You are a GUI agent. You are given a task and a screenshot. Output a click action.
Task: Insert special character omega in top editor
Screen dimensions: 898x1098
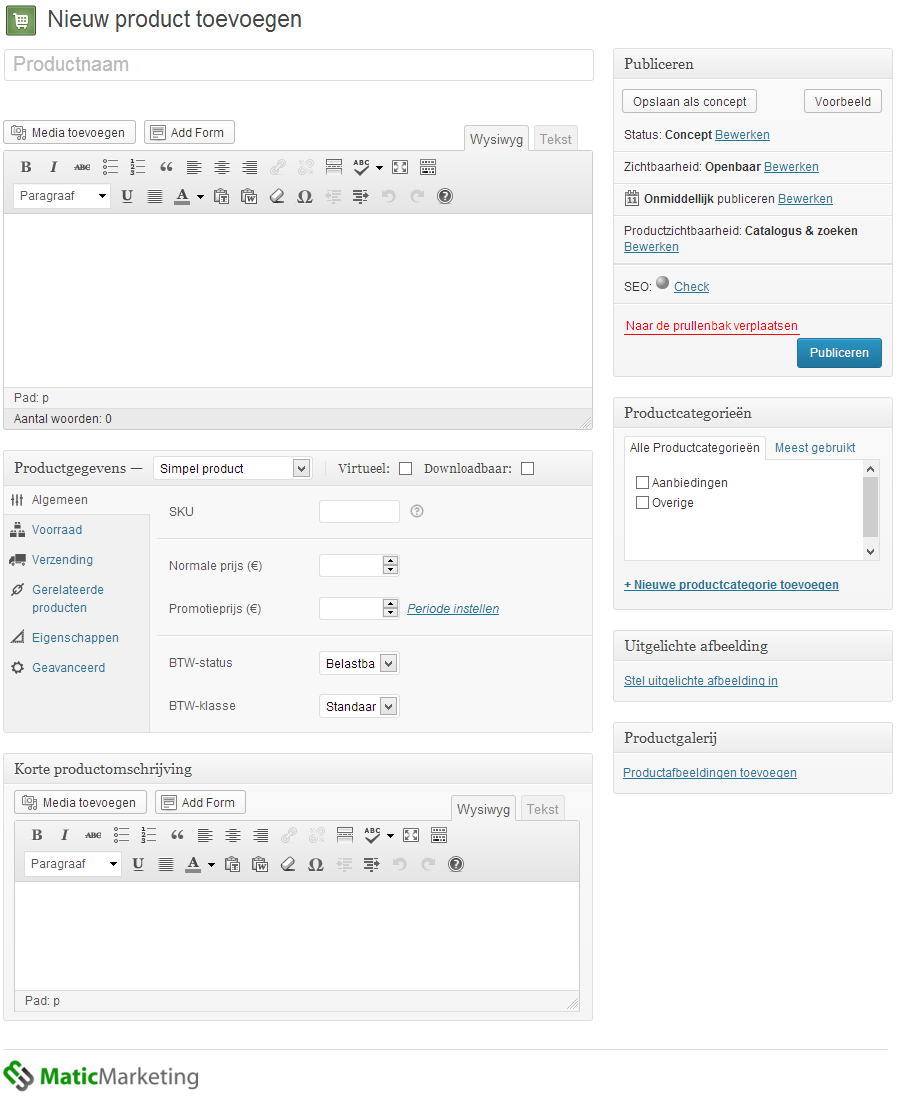pyautogui.click(x=305, y=196)
